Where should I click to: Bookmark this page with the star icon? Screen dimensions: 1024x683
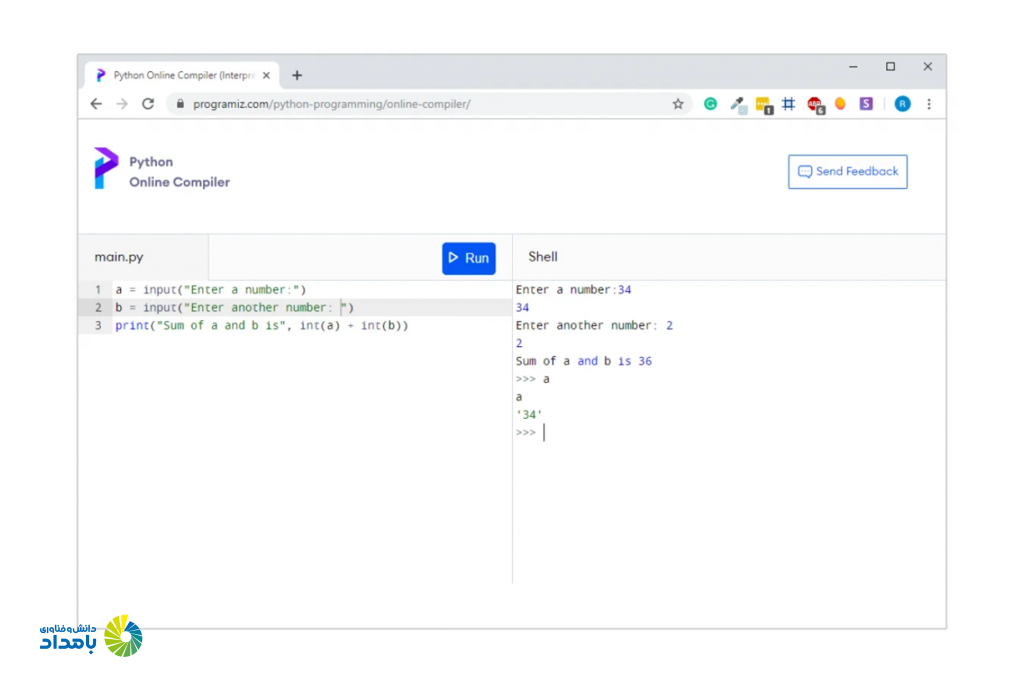678,104
